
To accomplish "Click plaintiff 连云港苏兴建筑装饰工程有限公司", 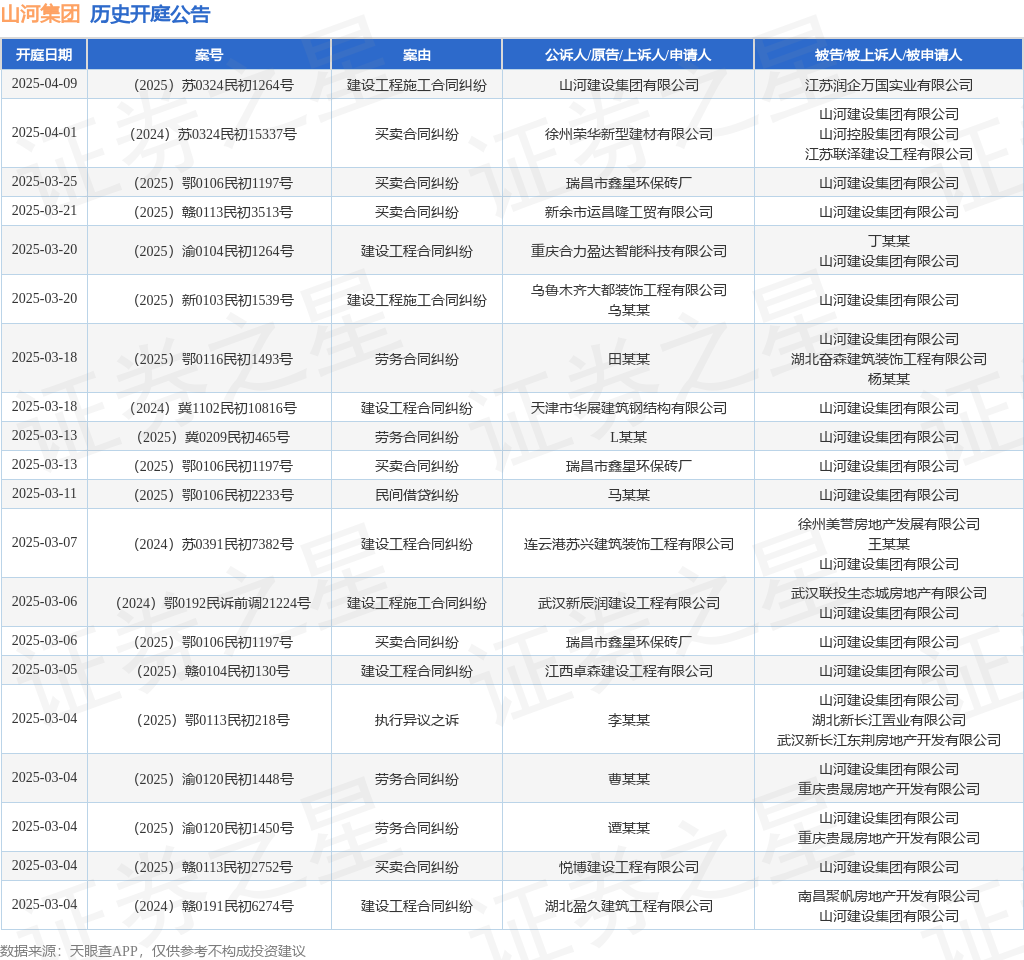I will coord(628,545).
